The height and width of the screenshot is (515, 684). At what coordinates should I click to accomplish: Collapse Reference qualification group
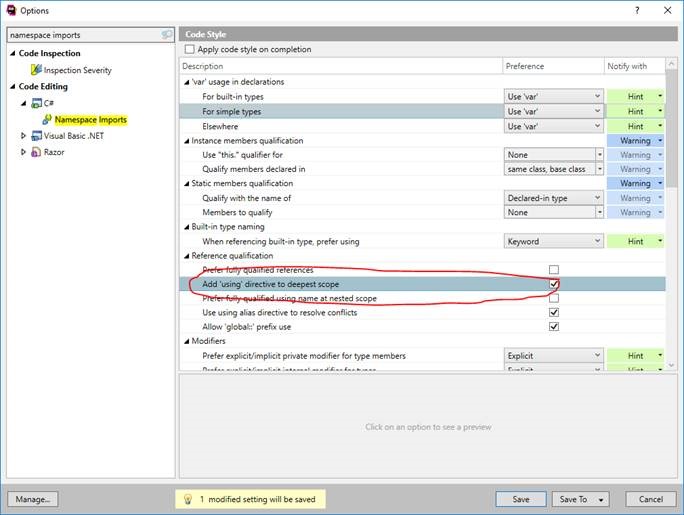click(187, 256)
